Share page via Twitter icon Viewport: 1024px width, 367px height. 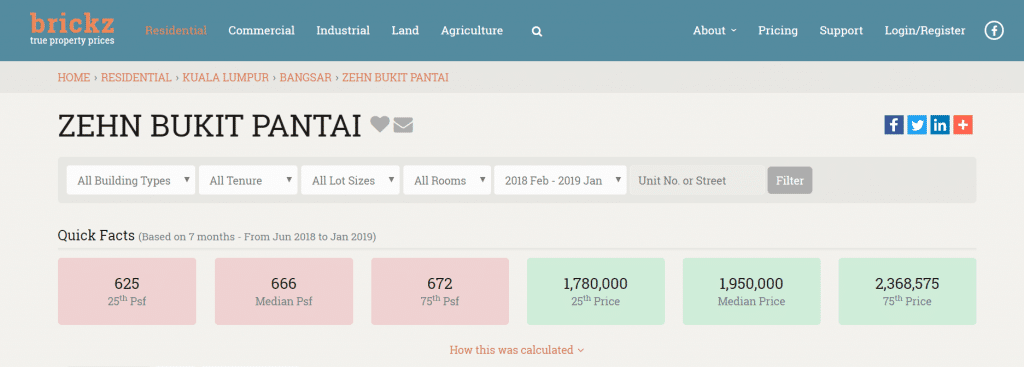click(917, 125)
